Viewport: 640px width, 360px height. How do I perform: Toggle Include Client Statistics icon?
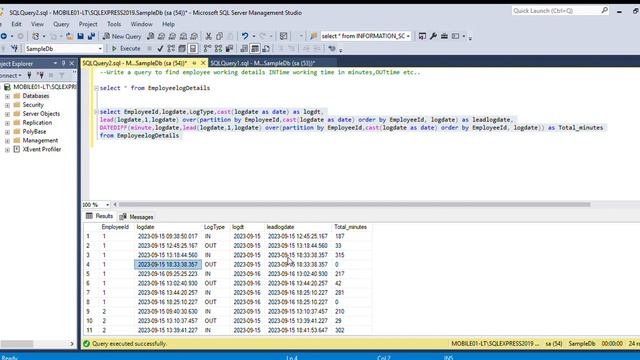coord(229,49)
